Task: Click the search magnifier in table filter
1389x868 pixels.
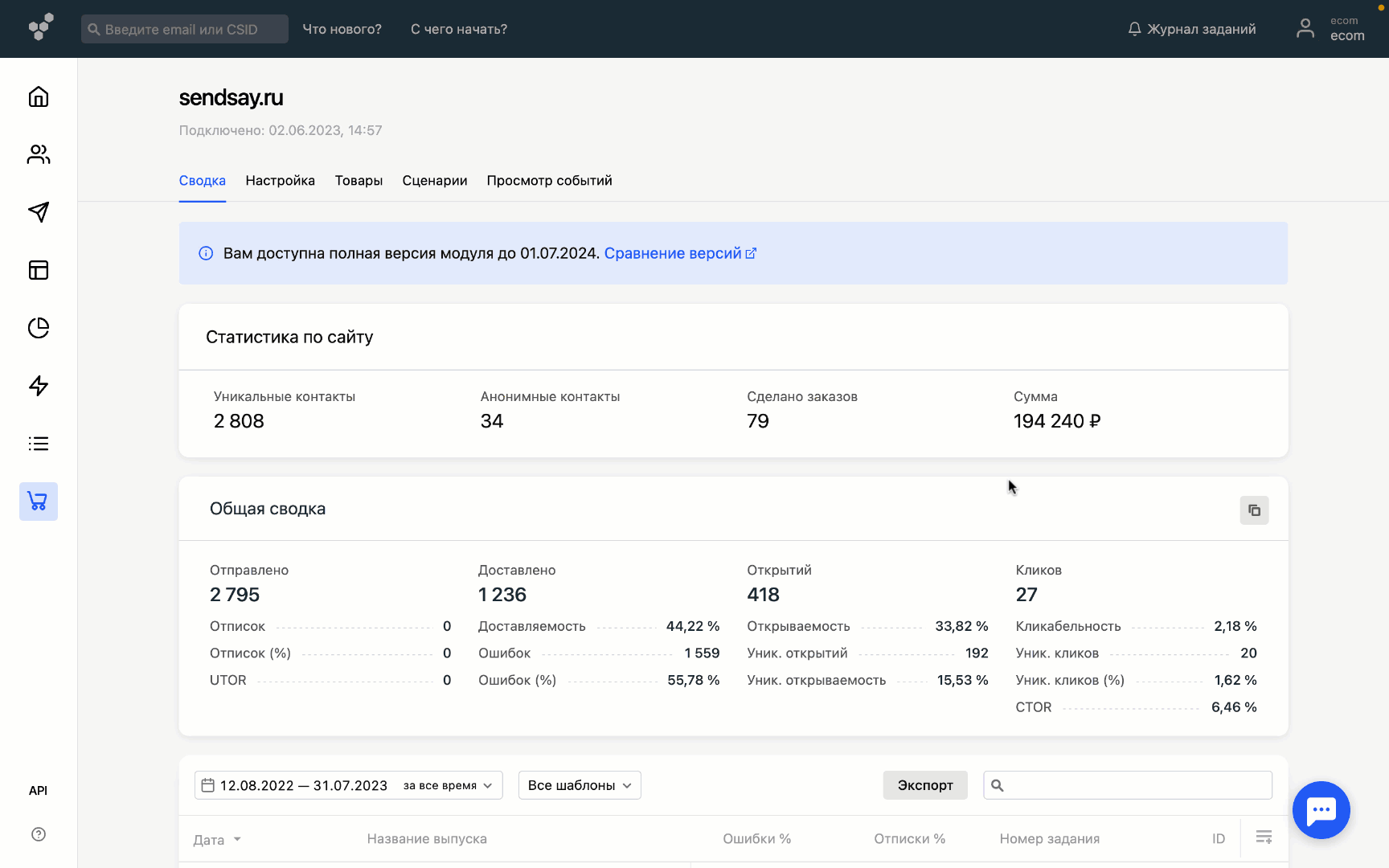Action: point(998,785)
